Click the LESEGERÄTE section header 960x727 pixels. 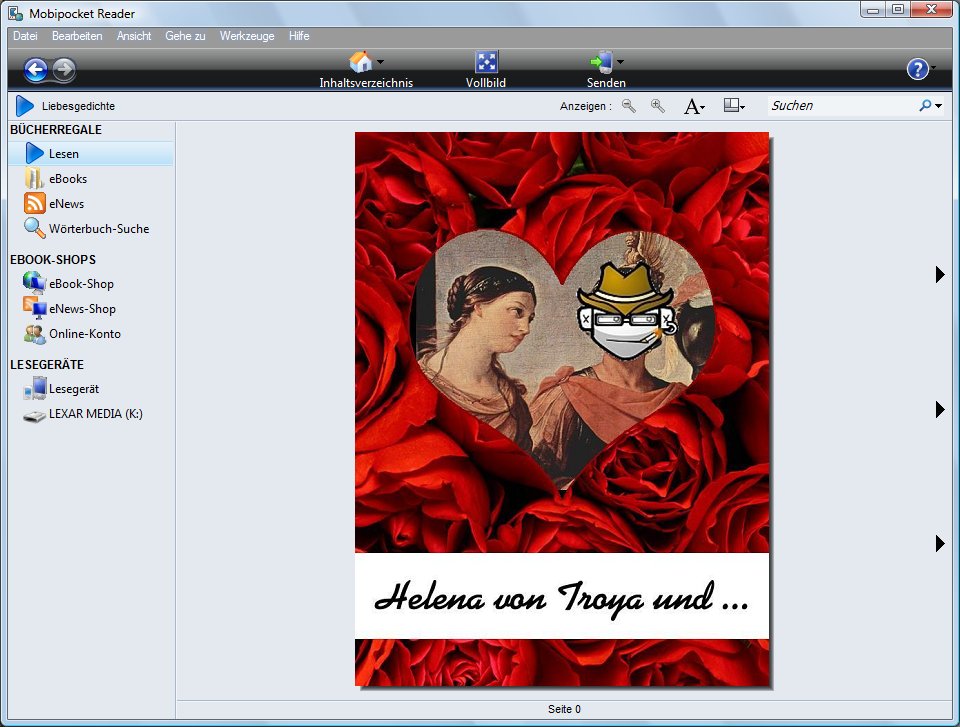[x=47, y=364]
